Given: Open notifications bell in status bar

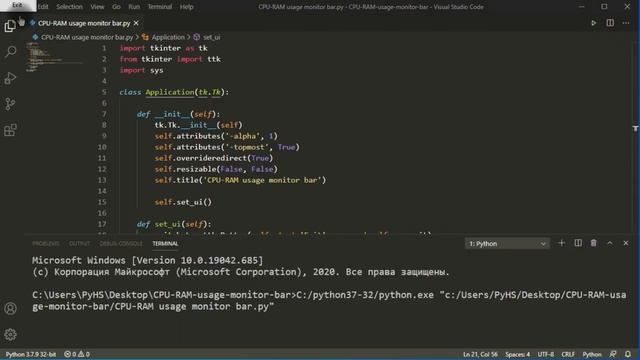Looking at the screenshot, I should coord(628,354).
